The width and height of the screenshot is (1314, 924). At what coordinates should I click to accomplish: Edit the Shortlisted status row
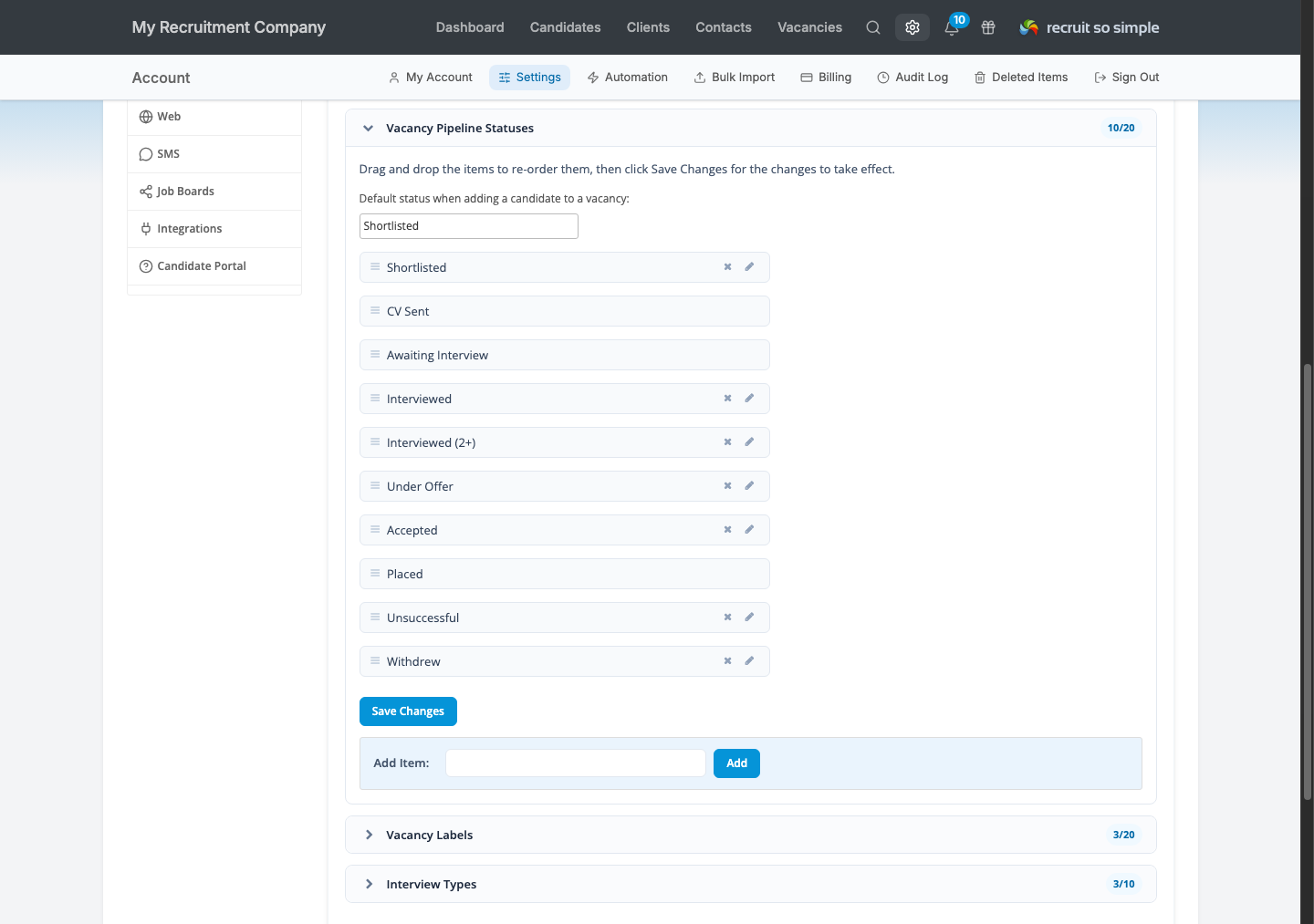pyautogui.click(x=749, y=267)
